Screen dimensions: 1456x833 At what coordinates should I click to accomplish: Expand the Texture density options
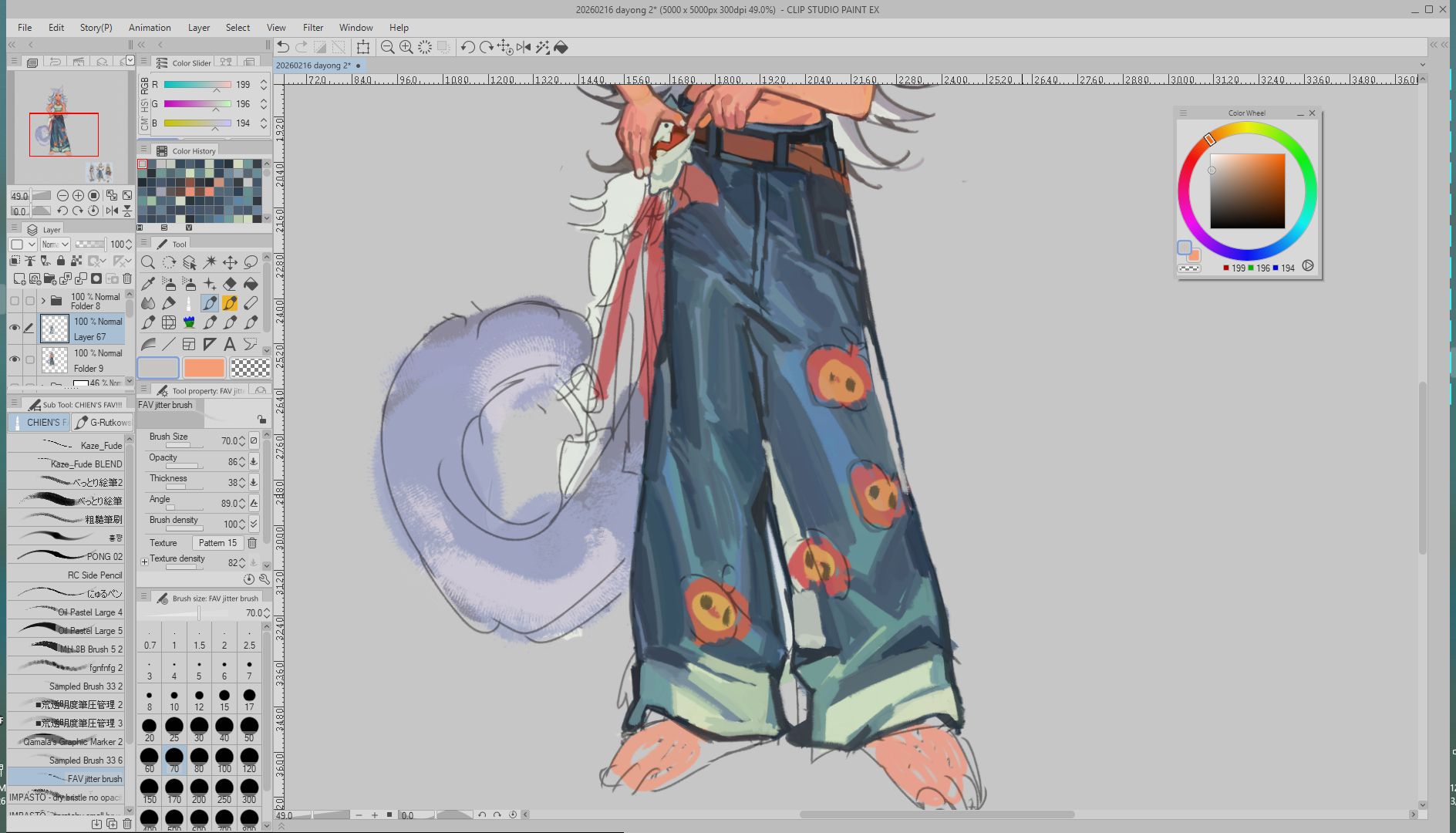144,562
